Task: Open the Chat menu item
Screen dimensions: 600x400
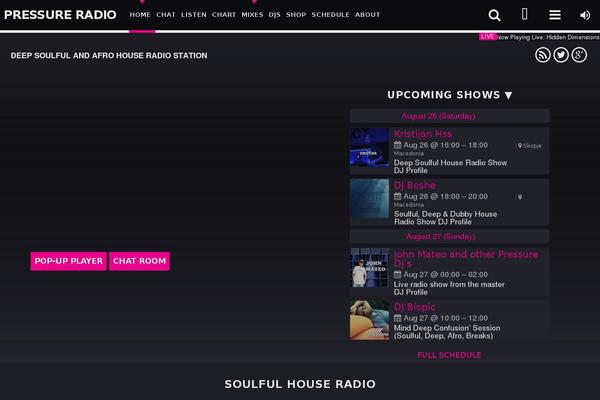Action: click(166, 15)
